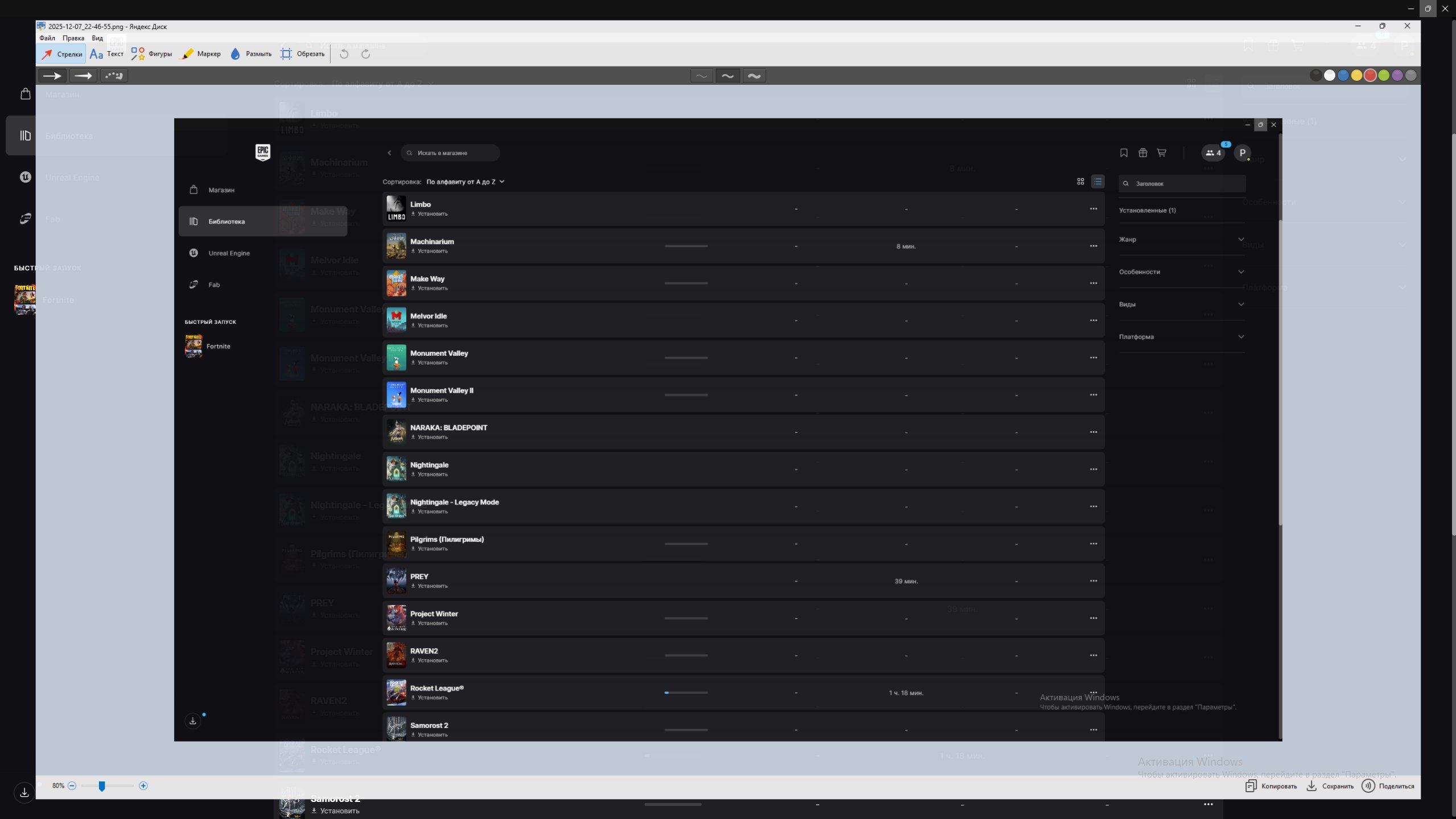Image resolution: width=1456 pixels, height=819 pixels.
Task: Click the zoom slider handle
Action: point(102,786)
